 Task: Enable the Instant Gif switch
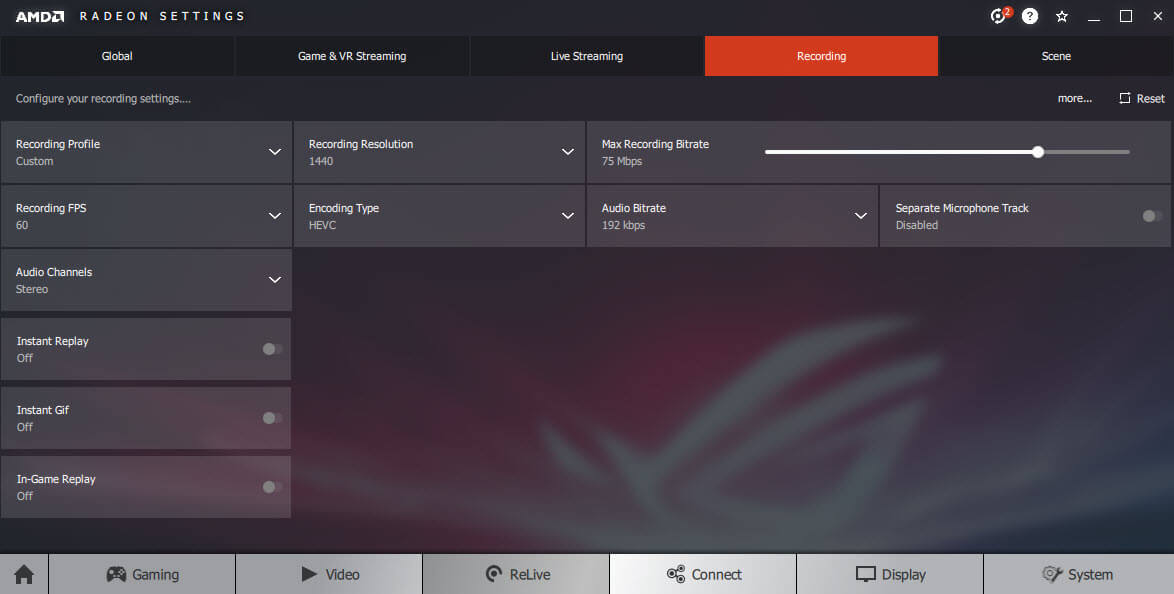click(273, 418)
